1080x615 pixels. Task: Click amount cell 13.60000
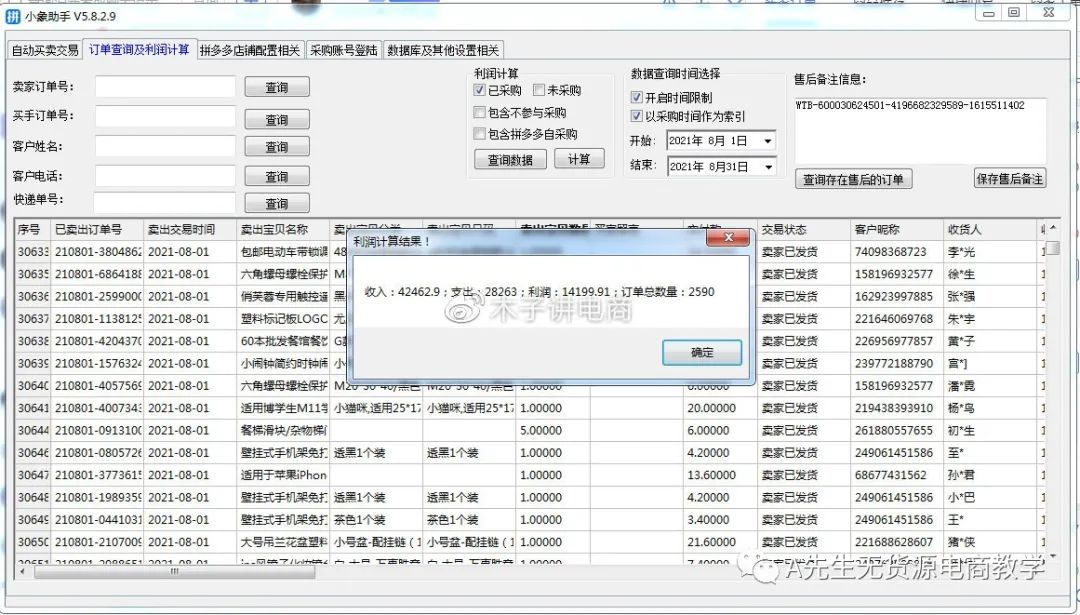(720, 475)
